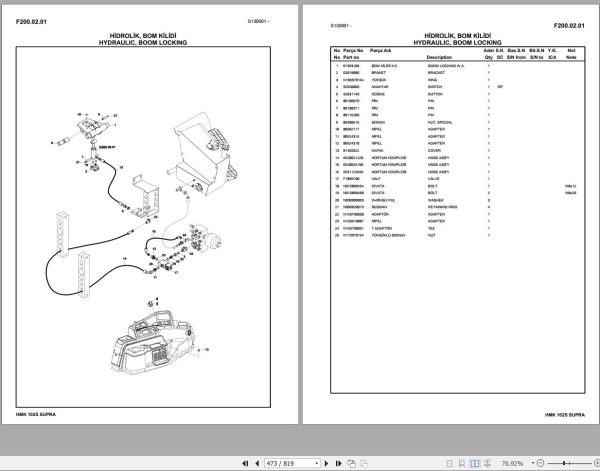Click the 76.92% zoom value

(x=512, y=463)
